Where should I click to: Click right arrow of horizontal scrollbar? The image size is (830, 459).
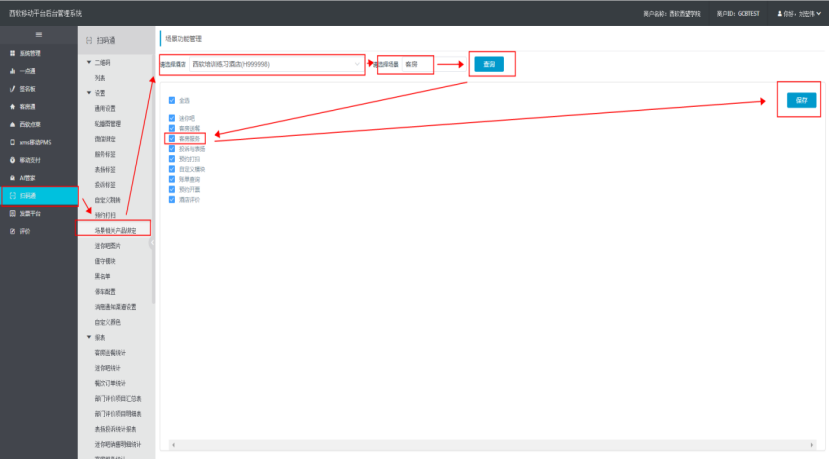[x=811, y=445]
